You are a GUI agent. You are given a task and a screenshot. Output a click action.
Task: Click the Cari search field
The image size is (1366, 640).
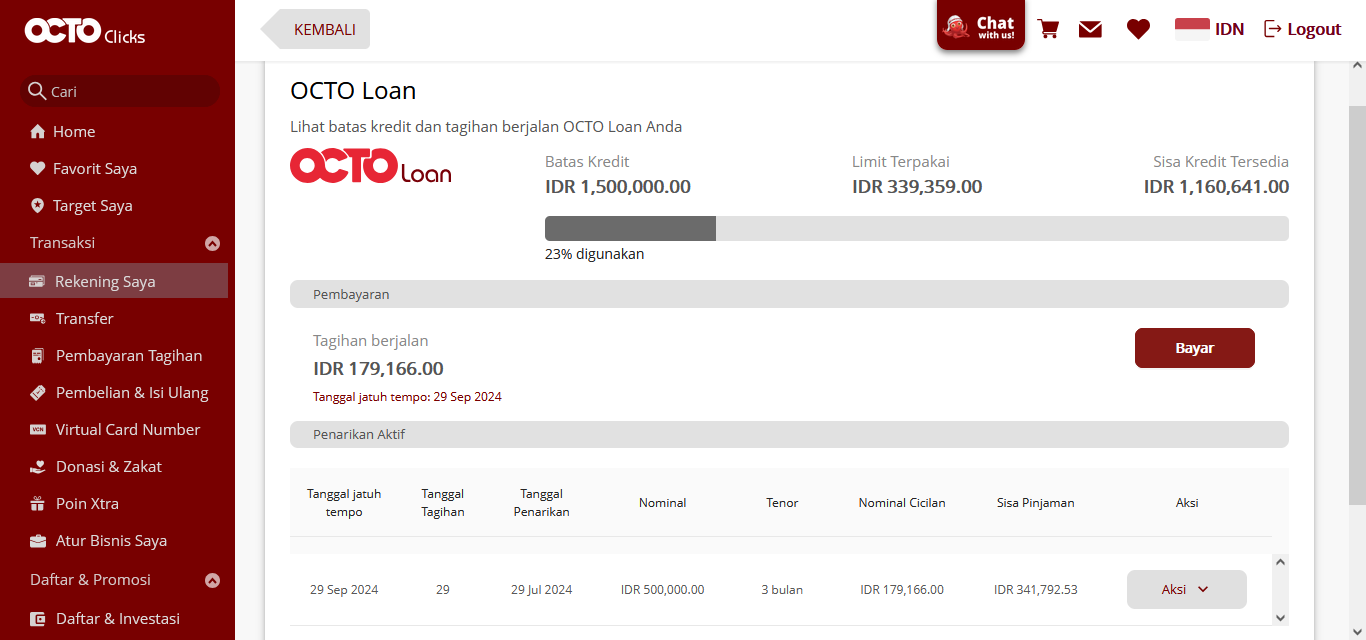click(120, 91)
